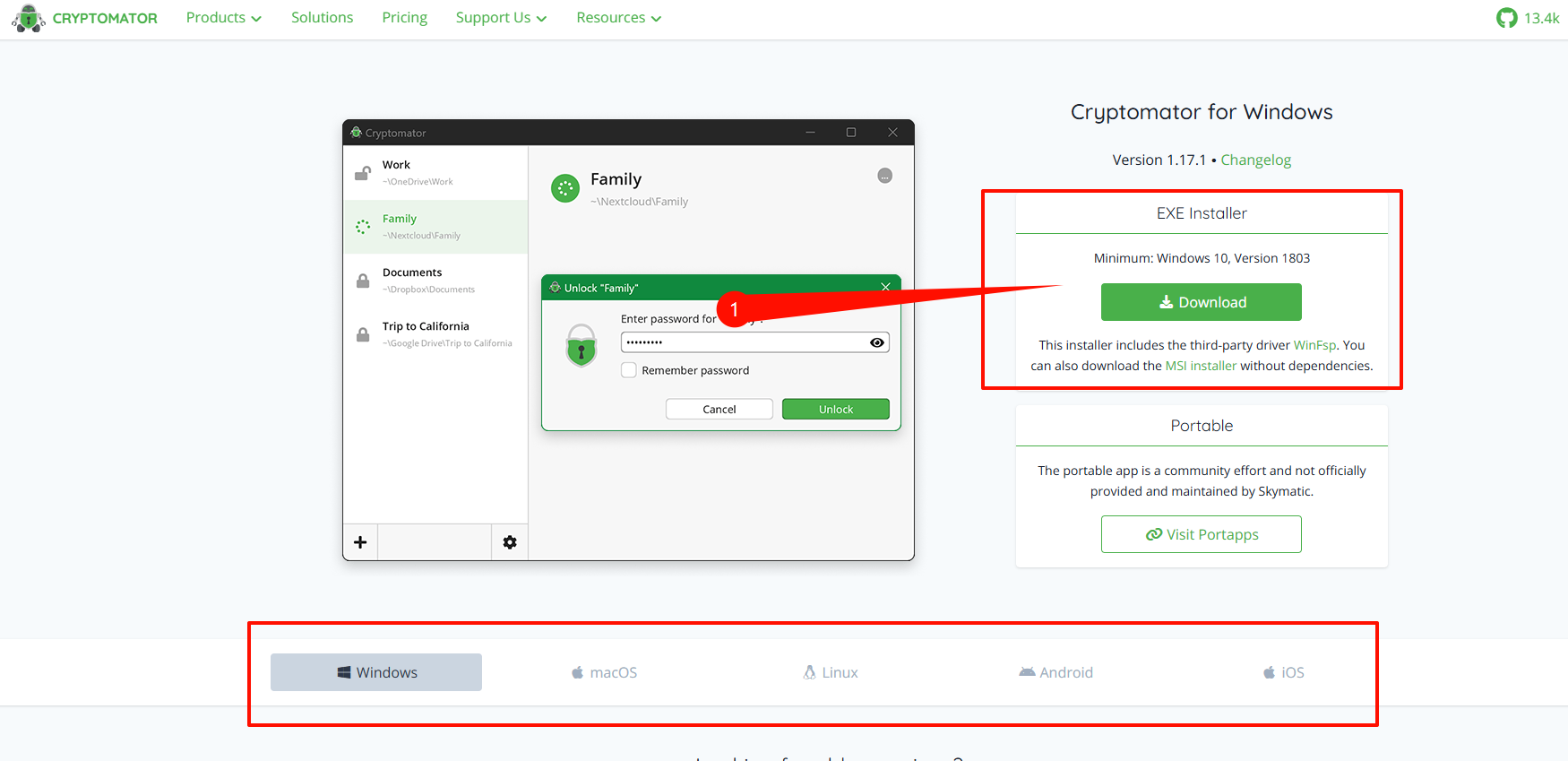Click the unlocked padlock icon beside Work
The width and height of the screenshot is (1568, 761).
pos(363,173)
